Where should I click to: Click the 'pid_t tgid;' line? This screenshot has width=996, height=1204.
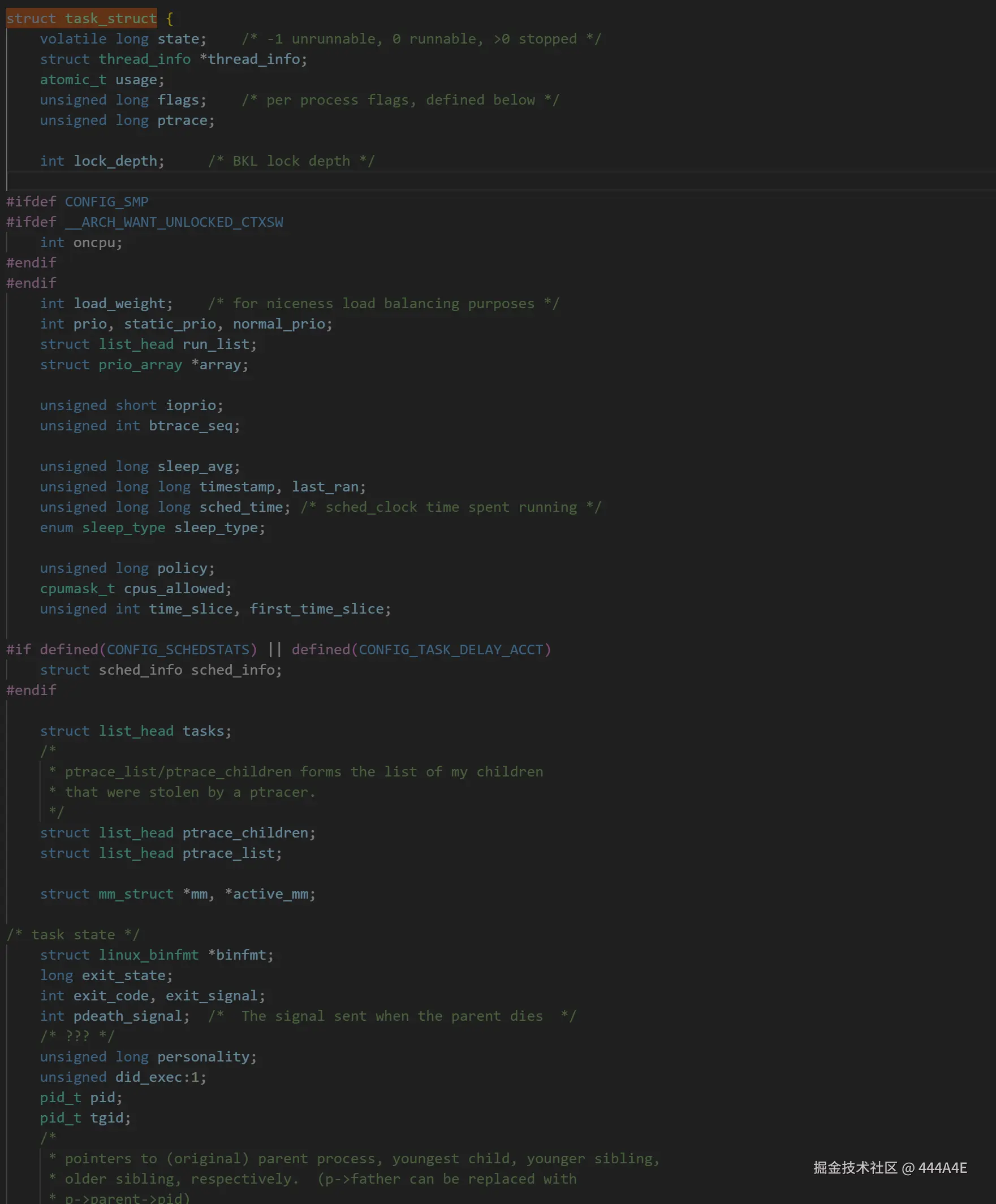pyautogui.click(x=85, y=1117)
